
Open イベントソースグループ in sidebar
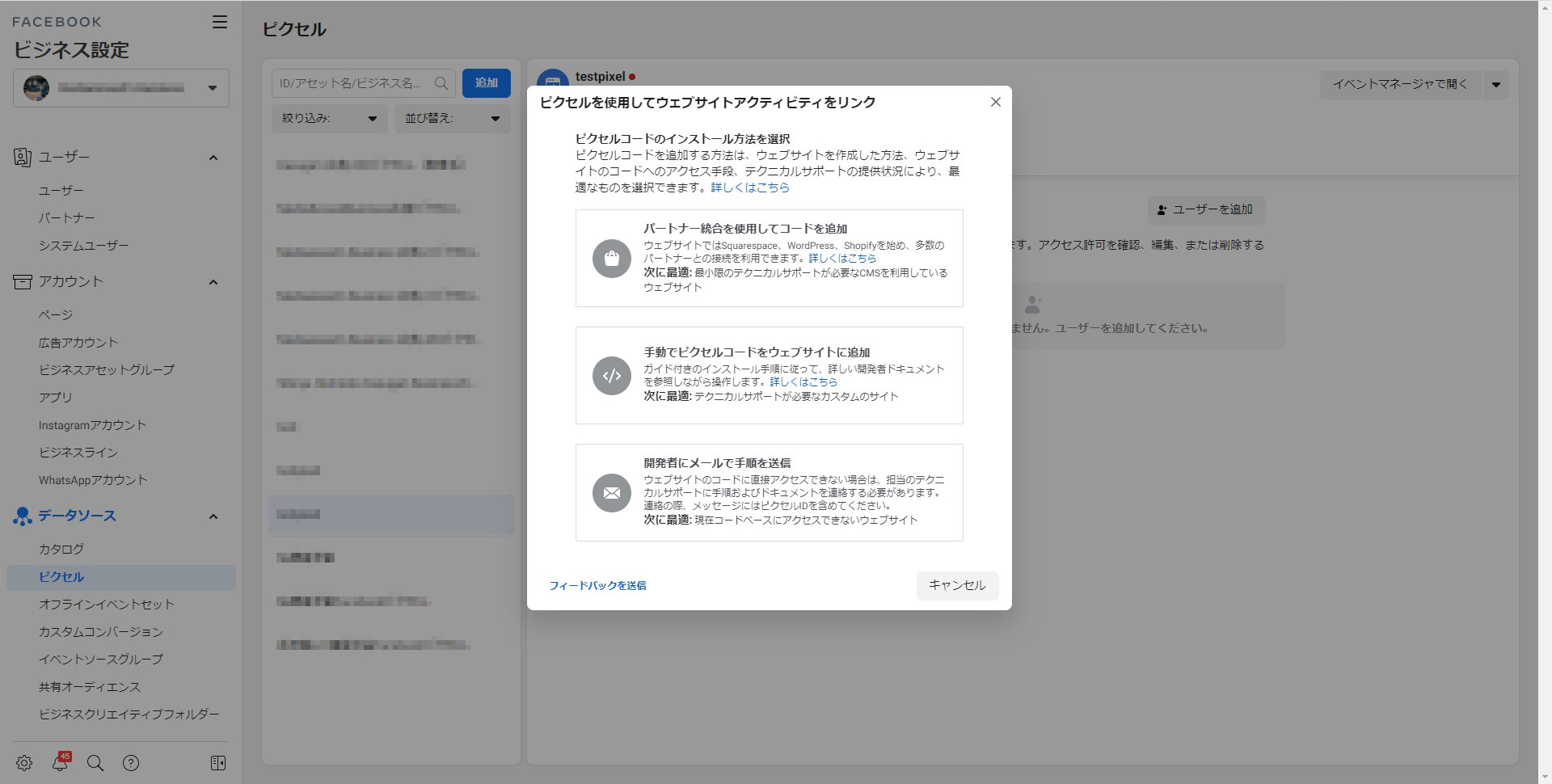pos(101,660)
